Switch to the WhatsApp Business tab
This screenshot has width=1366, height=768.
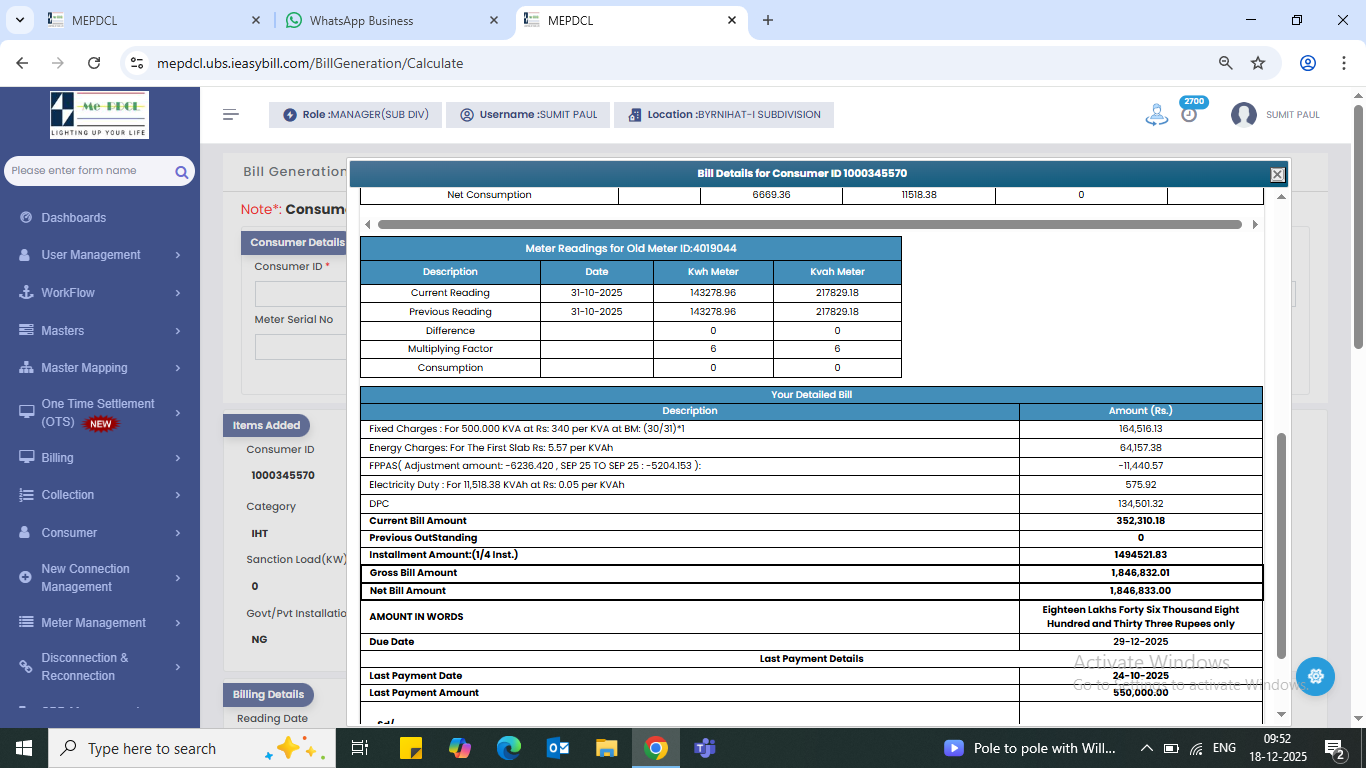click(361, 20)
